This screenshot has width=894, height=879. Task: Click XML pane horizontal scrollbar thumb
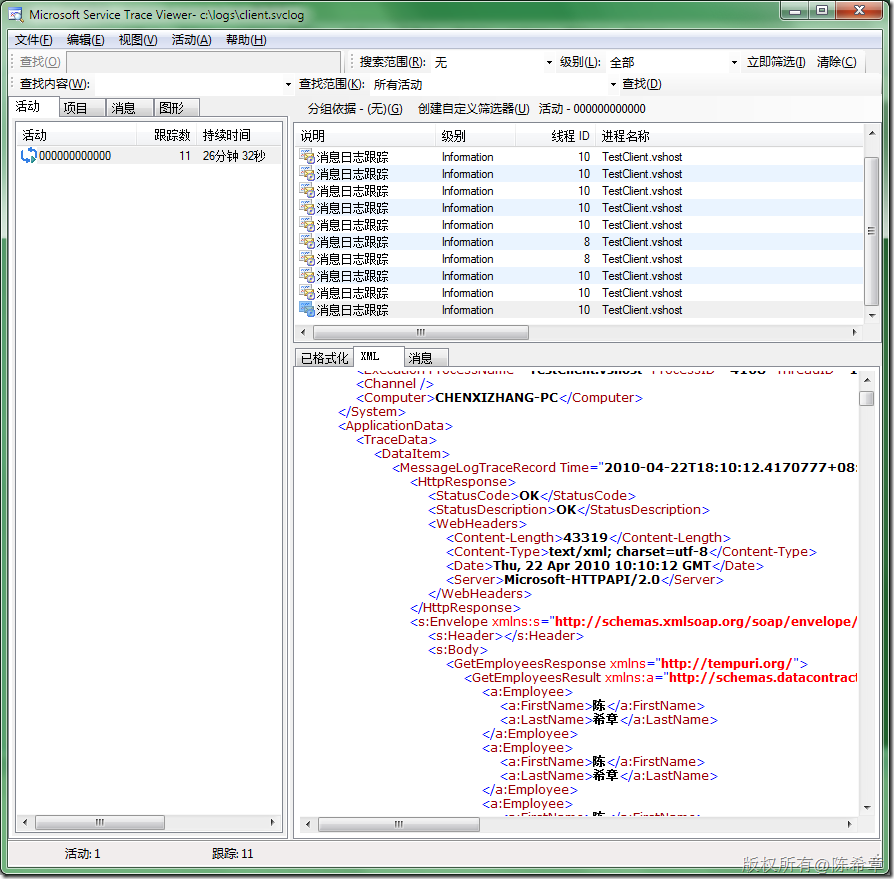point(399,824)
